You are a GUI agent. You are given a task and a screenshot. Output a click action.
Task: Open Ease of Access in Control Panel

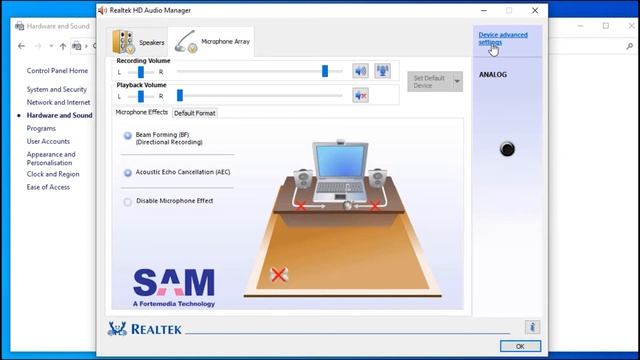tap(48, 187)
